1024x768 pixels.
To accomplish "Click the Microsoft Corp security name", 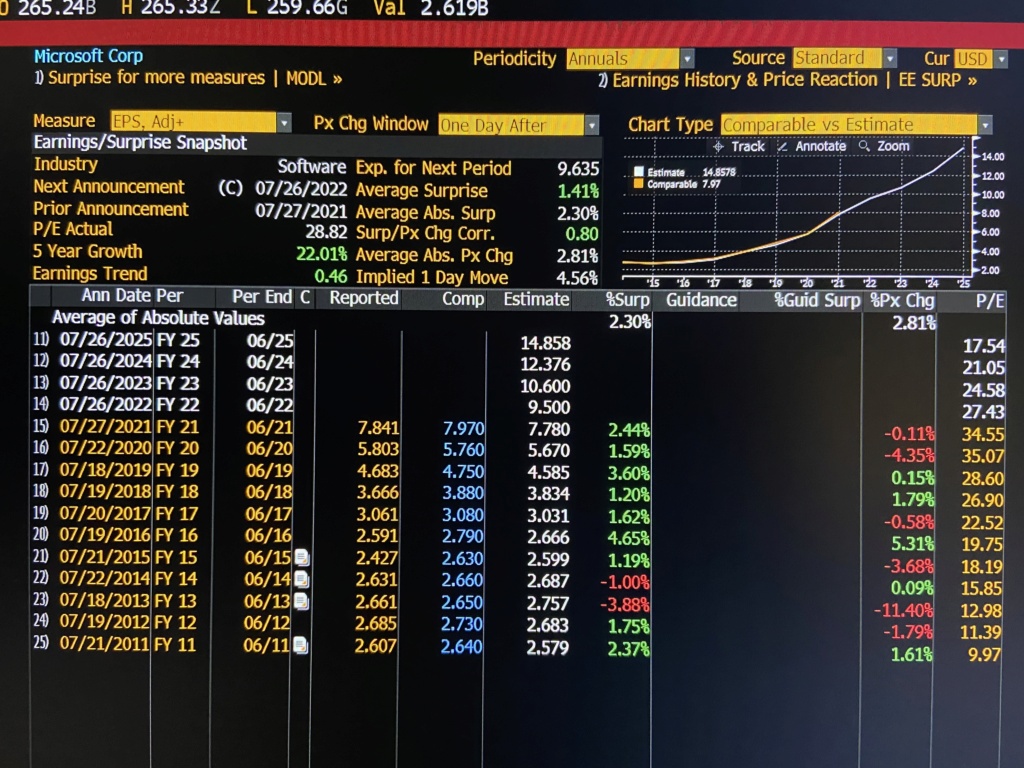I will pyautogui.click(x=88, y=56).
